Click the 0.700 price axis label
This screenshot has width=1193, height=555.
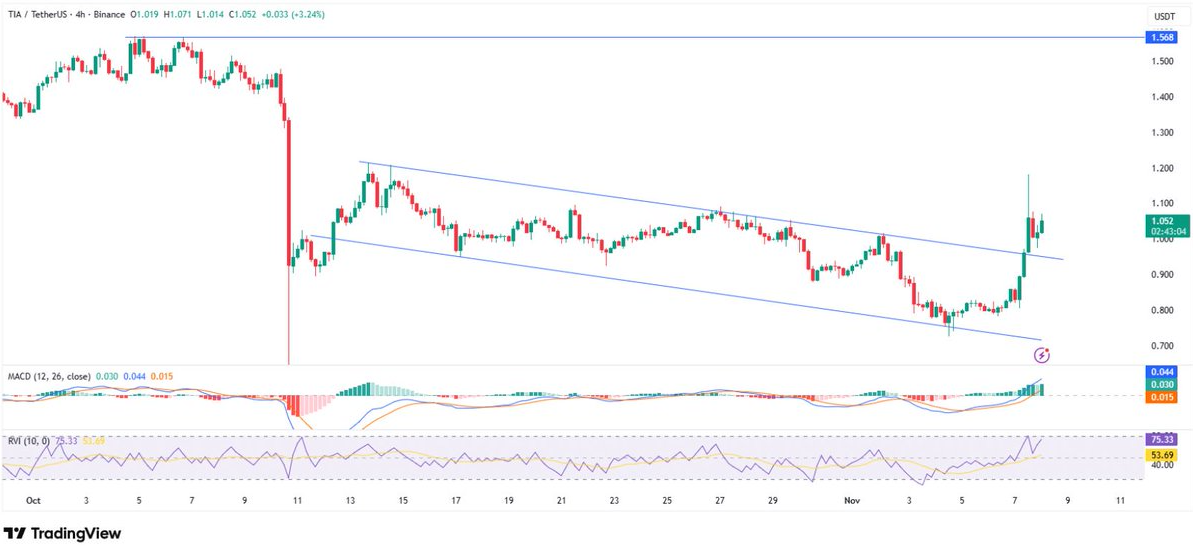pos(1162,346)
